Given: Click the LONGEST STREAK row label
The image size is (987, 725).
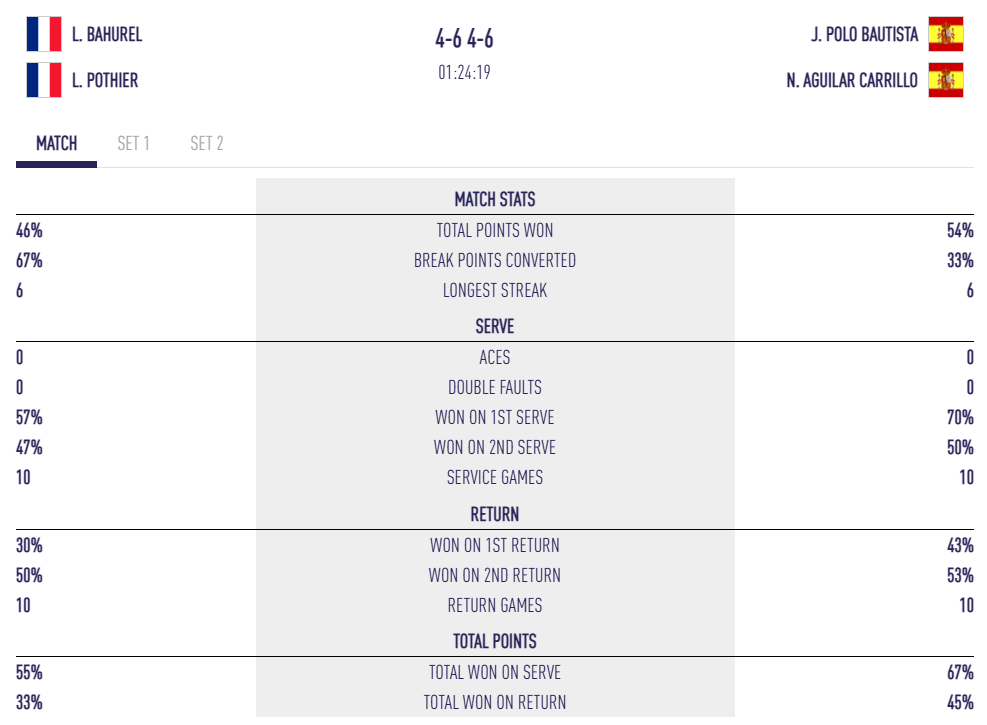Looking at the screenshot, I should tap(495, 290).
